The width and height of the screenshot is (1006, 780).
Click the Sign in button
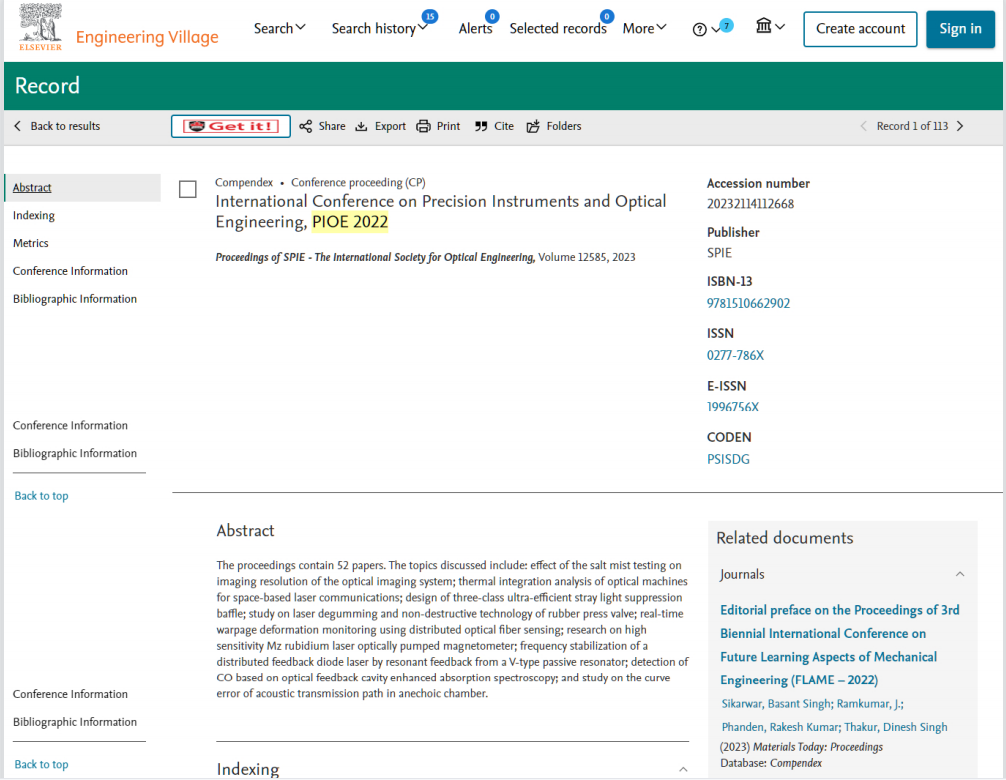click(960, 29)
